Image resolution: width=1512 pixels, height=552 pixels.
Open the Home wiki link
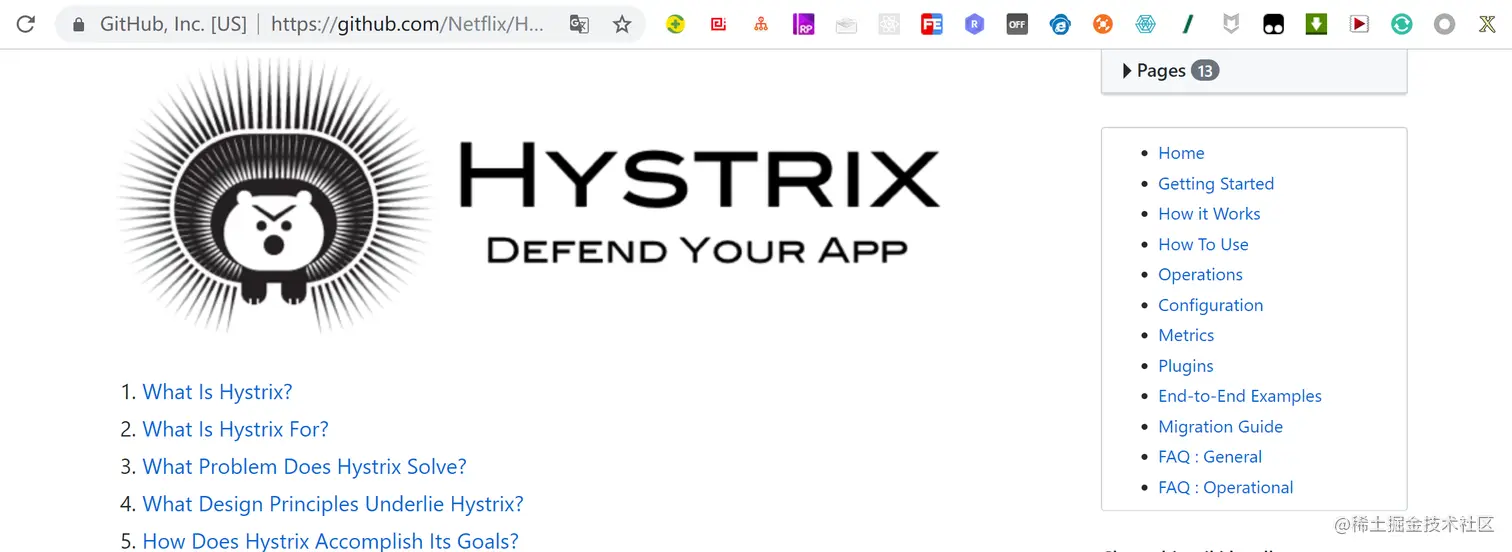tap(1181, 153)
